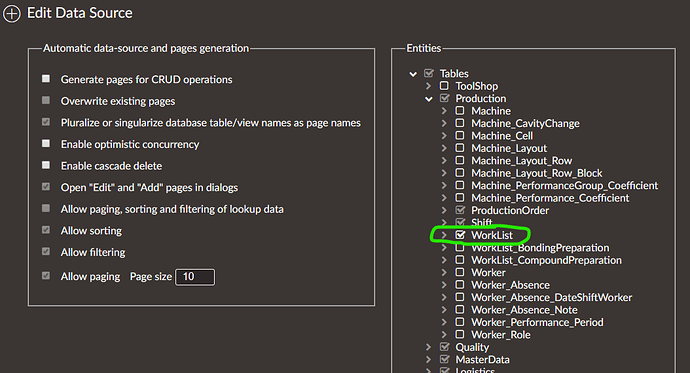Image resolution: width=690 pixels, height=373 pixels.
Task: Select the Machine_Layout_Row_Block item
Action: tap(536, 173)
